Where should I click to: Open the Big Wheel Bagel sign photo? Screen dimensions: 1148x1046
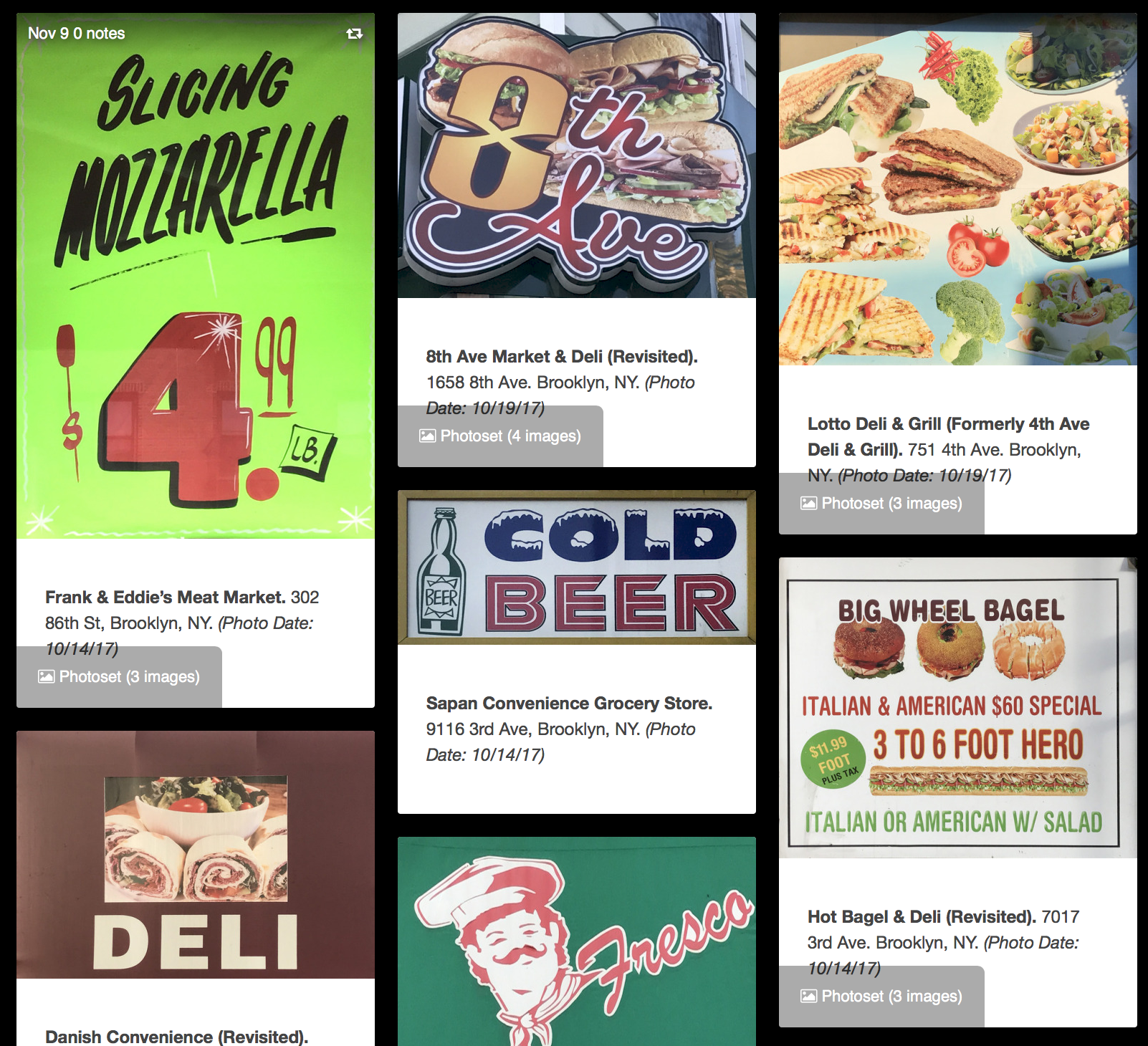tap(958, 708)
